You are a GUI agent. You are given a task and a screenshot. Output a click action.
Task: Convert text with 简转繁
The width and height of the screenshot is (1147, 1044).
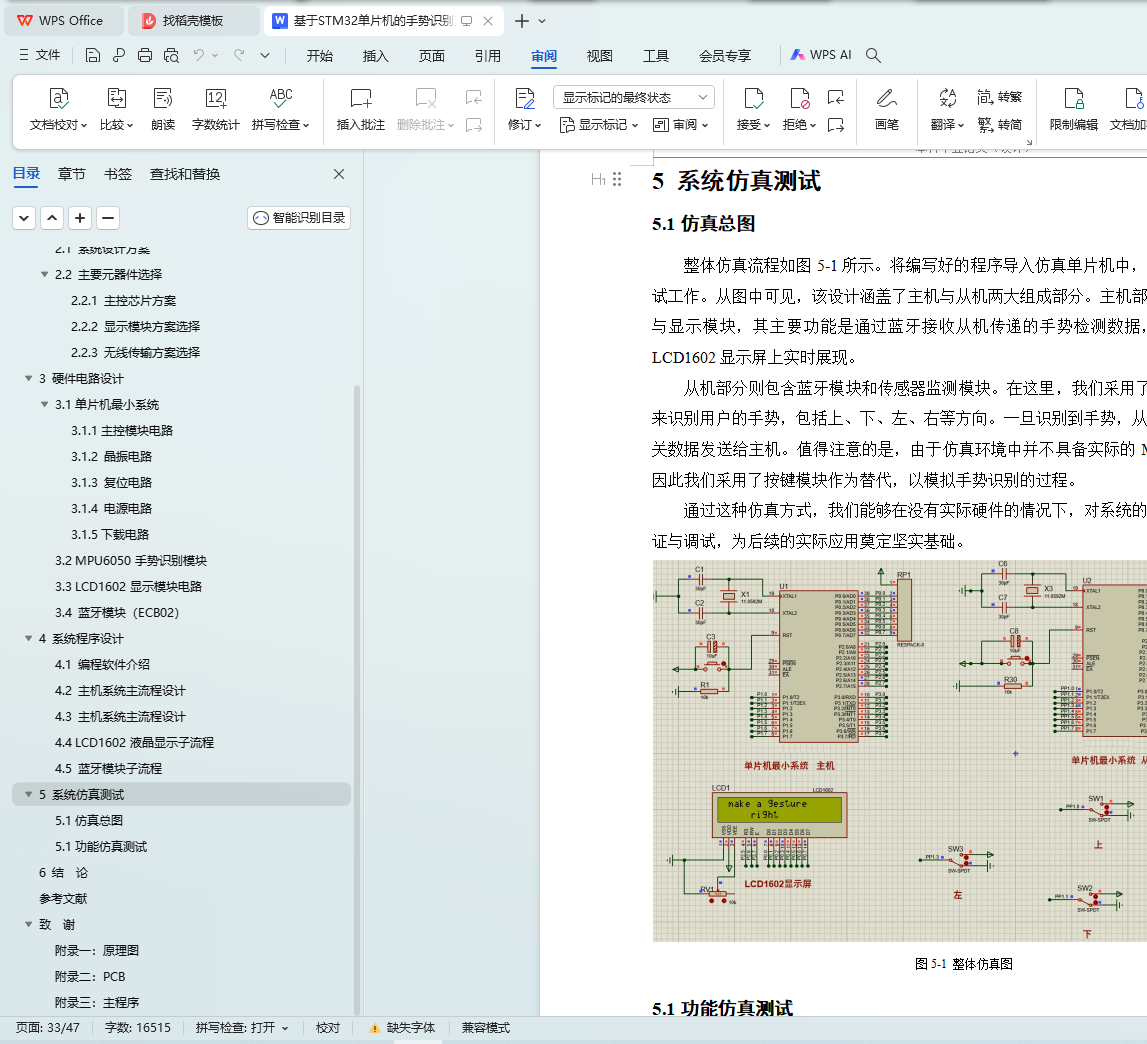point(999,97)
